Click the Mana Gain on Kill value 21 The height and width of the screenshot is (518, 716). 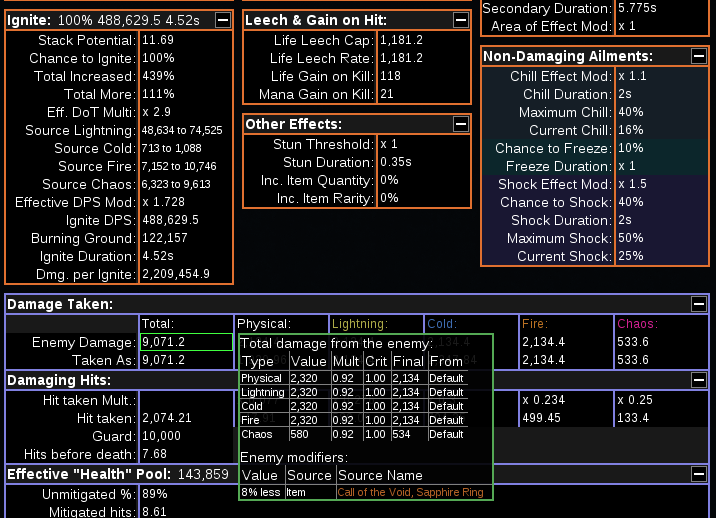387,94
